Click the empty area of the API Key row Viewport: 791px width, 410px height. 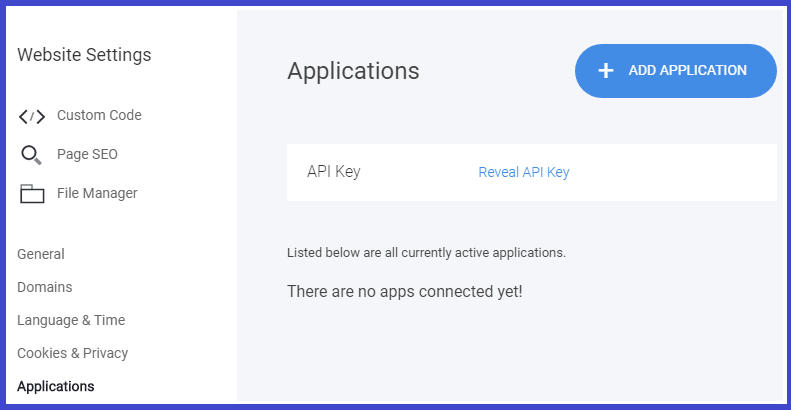click(671, 172)
